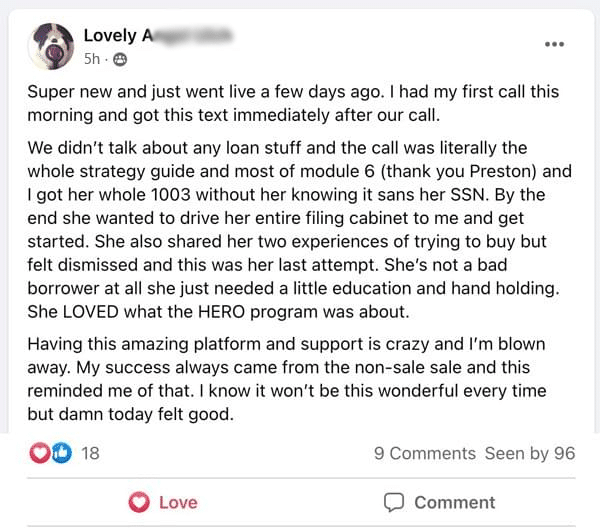Click the speech bubble Comment icon
600x531 pixels.
point(394,502)
